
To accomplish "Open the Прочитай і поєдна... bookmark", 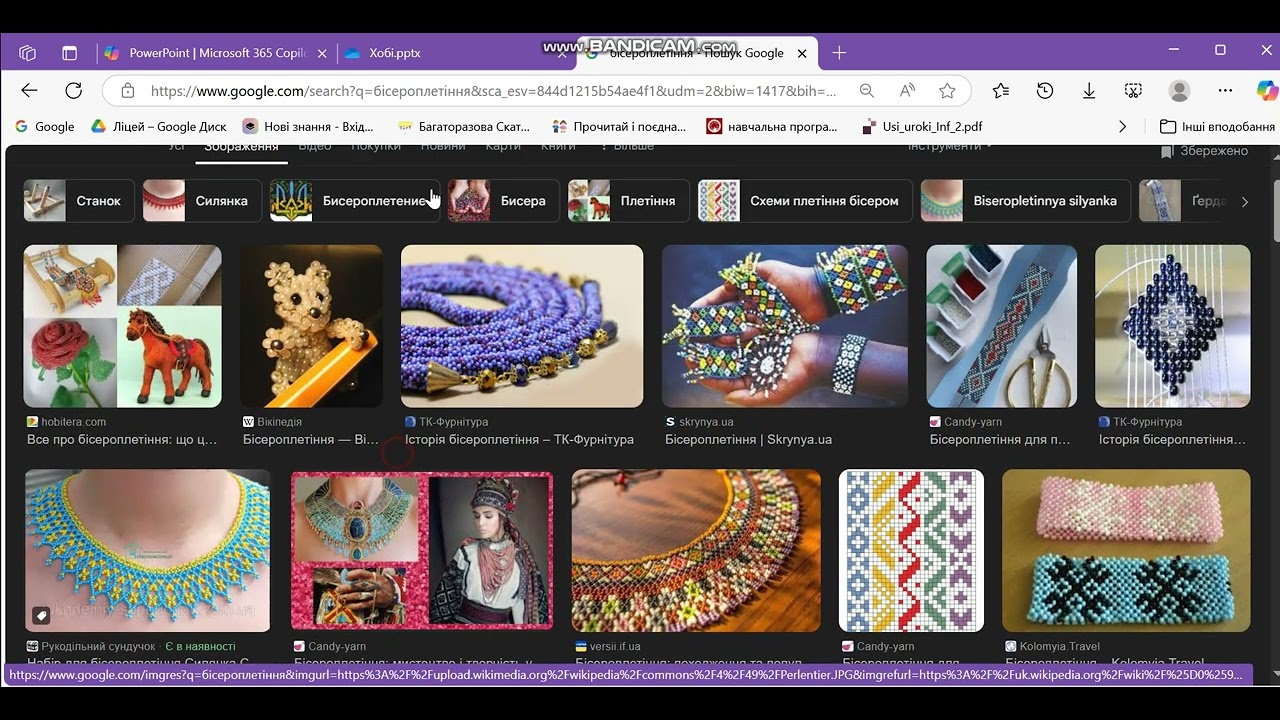I will (618, 127).
